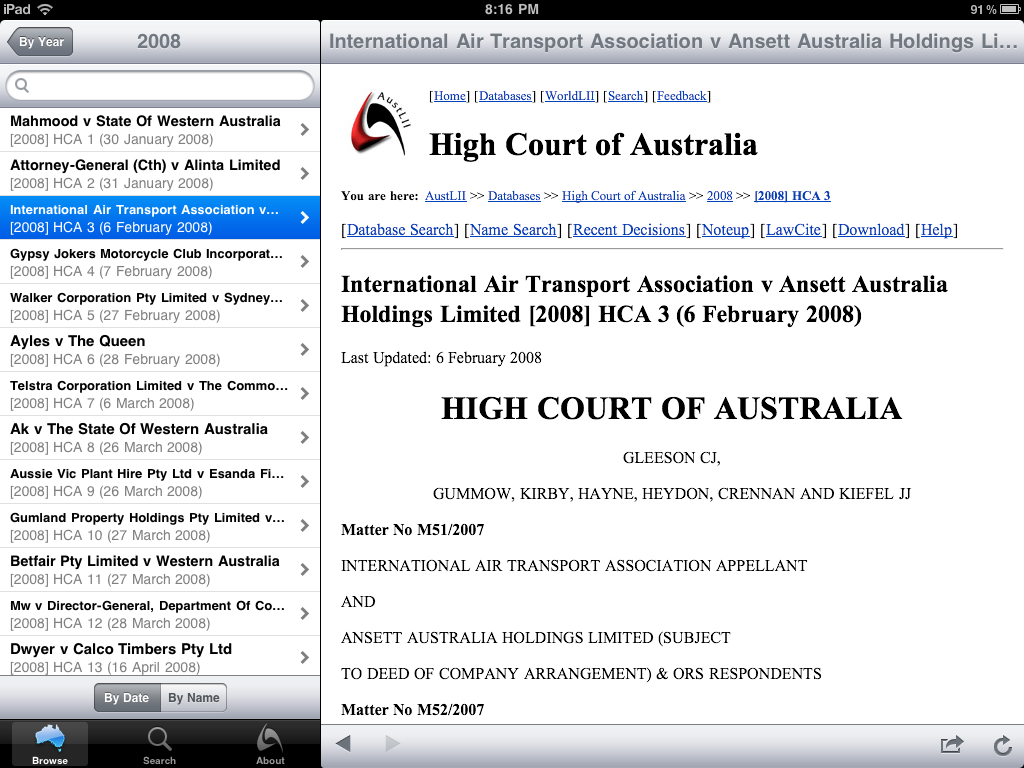The height and width of the screenshot is (768, 1024).
Task: Tap the chevron on the Walker Corporation row
Action: click(x=304, y=306)
